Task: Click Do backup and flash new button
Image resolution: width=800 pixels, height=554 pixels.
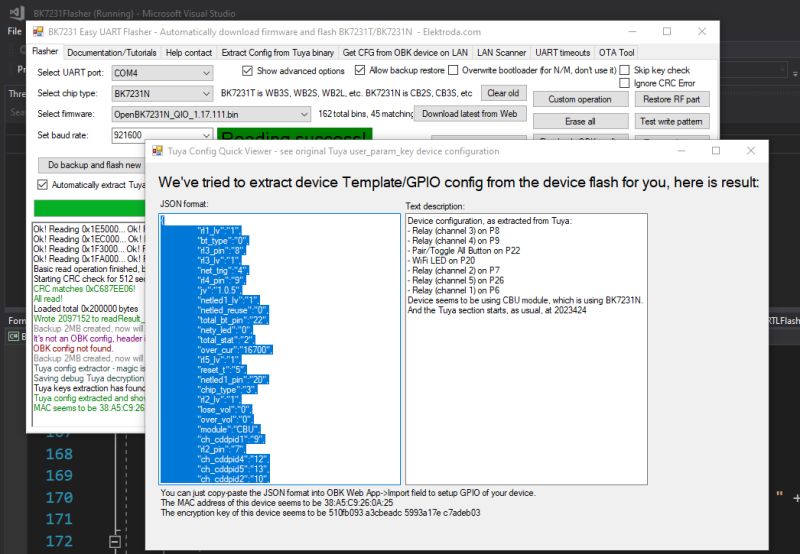Action: click(92, 165)
